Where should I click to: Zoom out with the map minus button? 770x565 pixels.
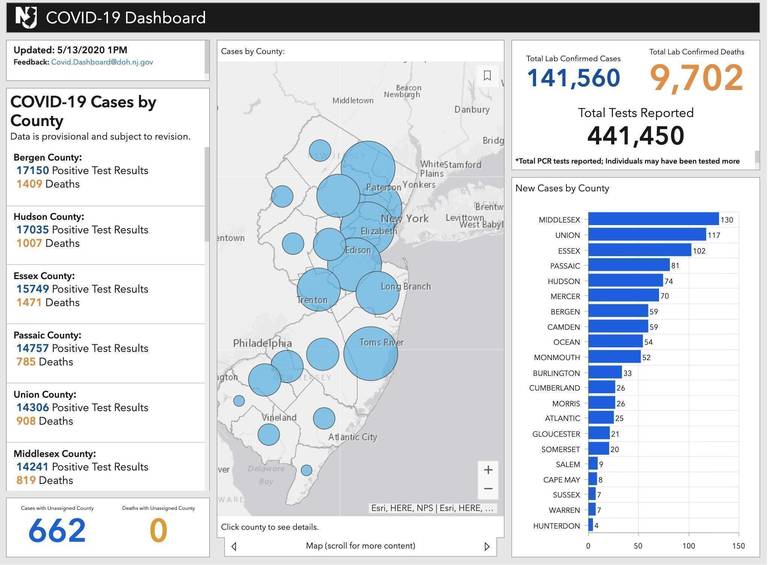487,489
